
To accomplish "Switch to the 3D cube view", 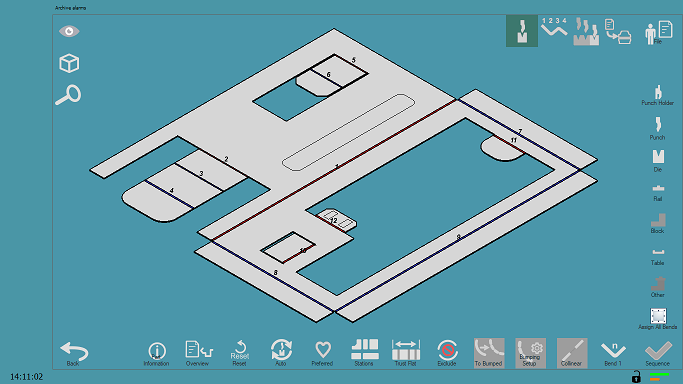I will [69, 64].
